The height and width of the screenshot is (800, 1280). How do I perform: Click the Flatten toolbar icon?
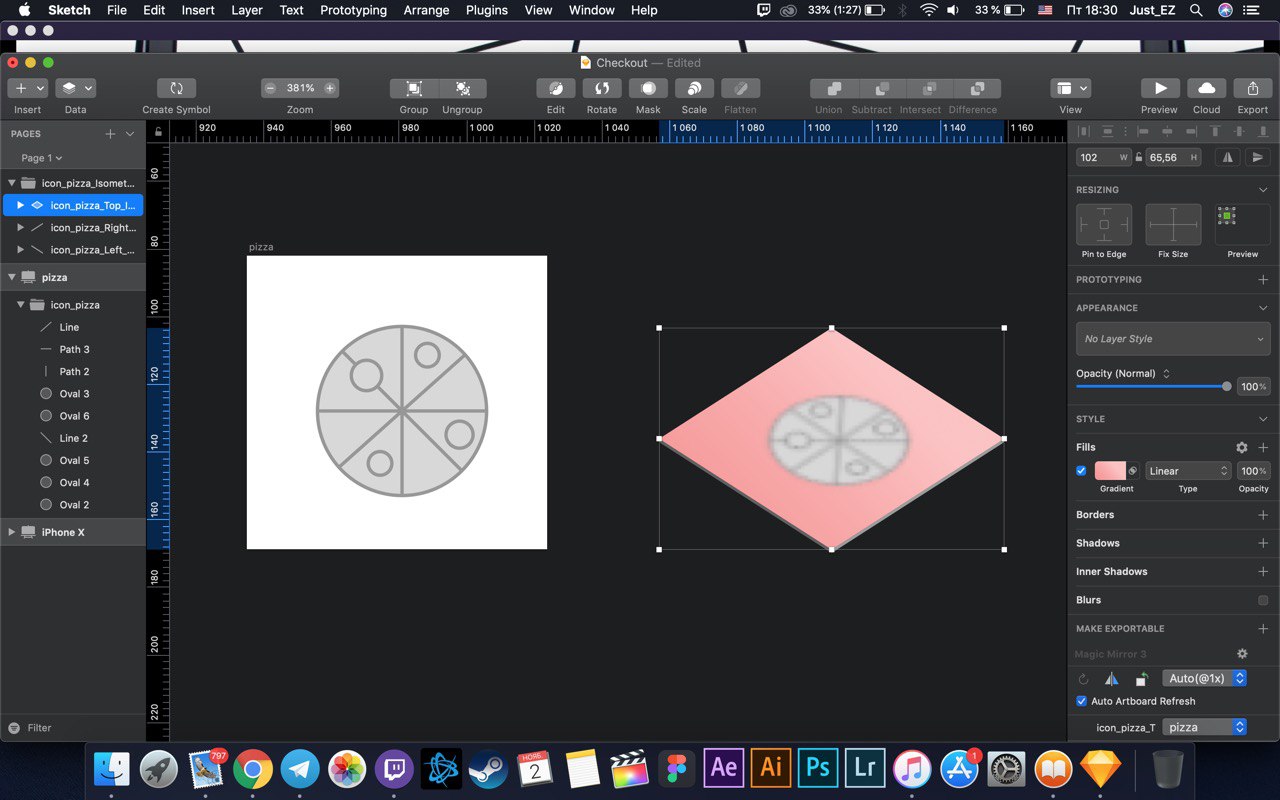[x=740, y=88]
